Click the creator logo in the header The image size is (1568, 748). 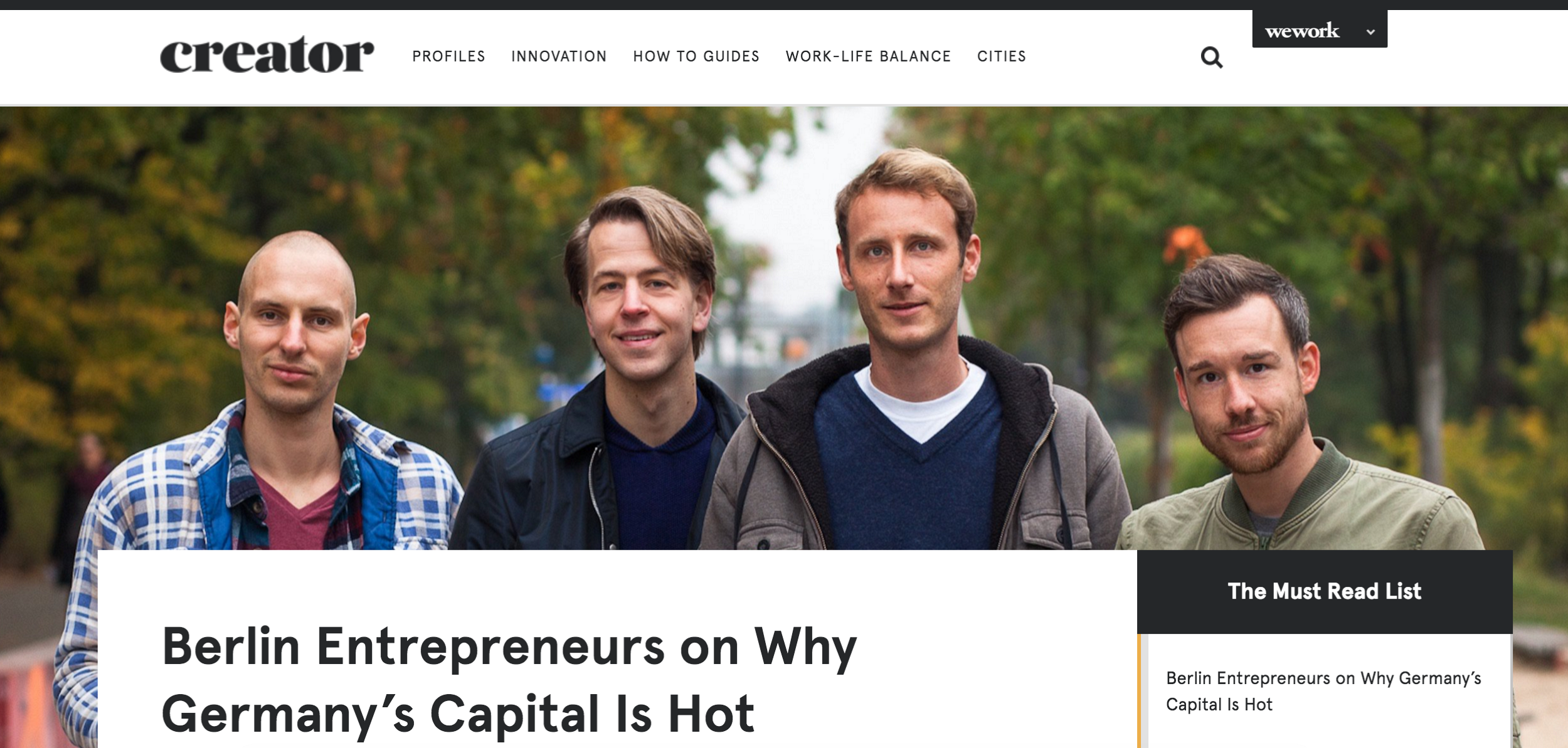tap(267, 54)
